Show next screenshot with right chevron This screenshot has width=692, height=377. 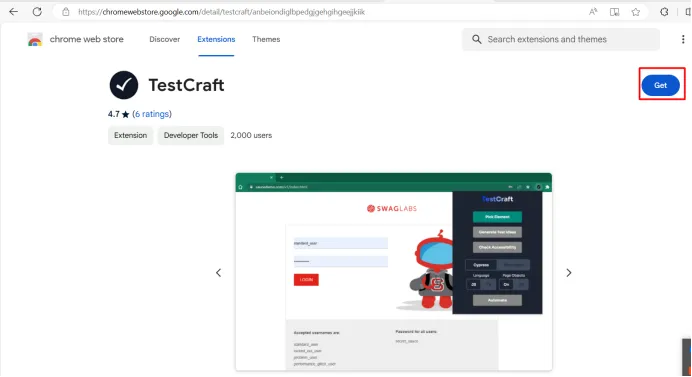click(x=569, y=273)
